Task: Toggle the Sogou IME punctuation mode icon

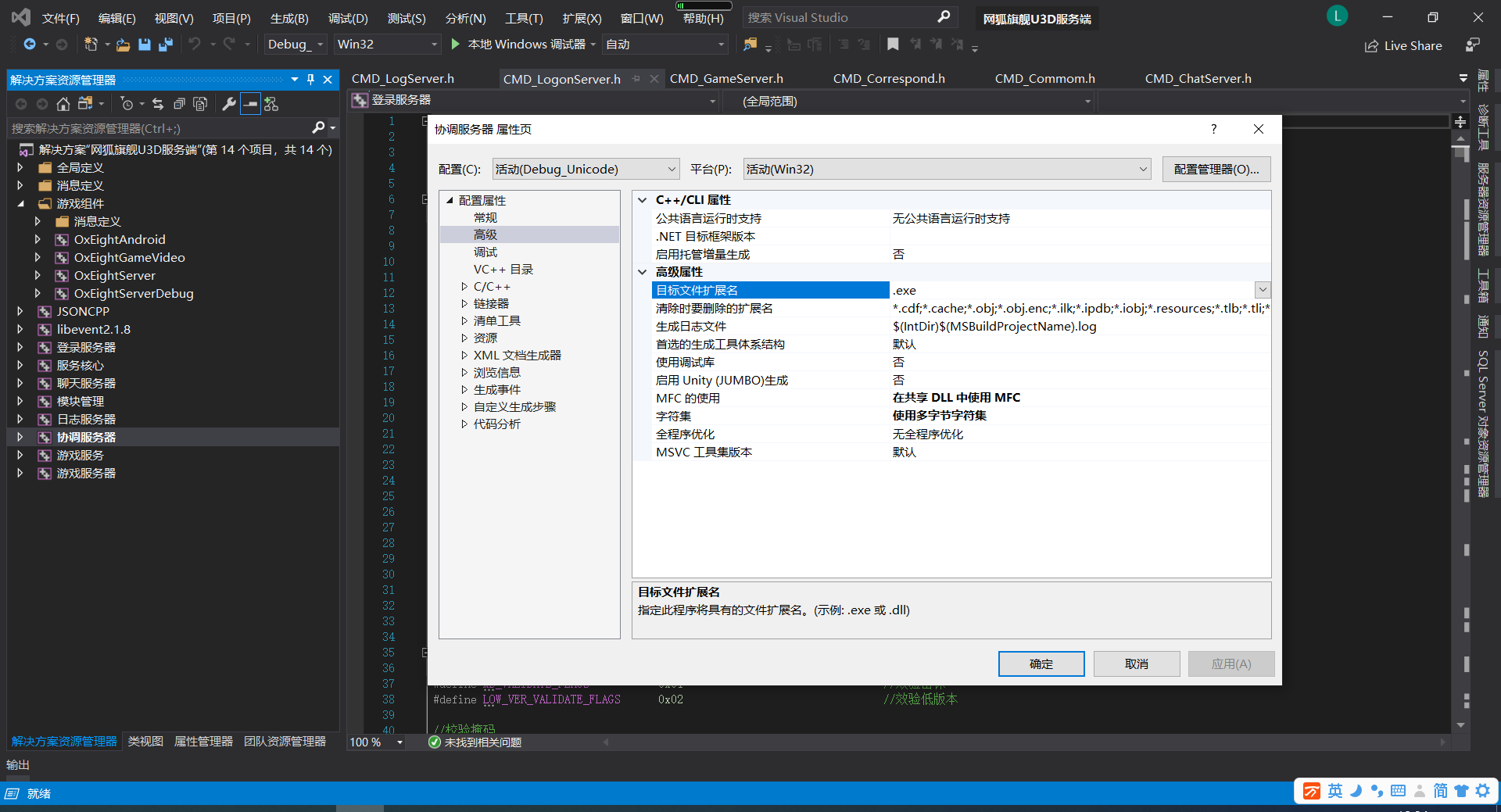Action: [1377, 791]
